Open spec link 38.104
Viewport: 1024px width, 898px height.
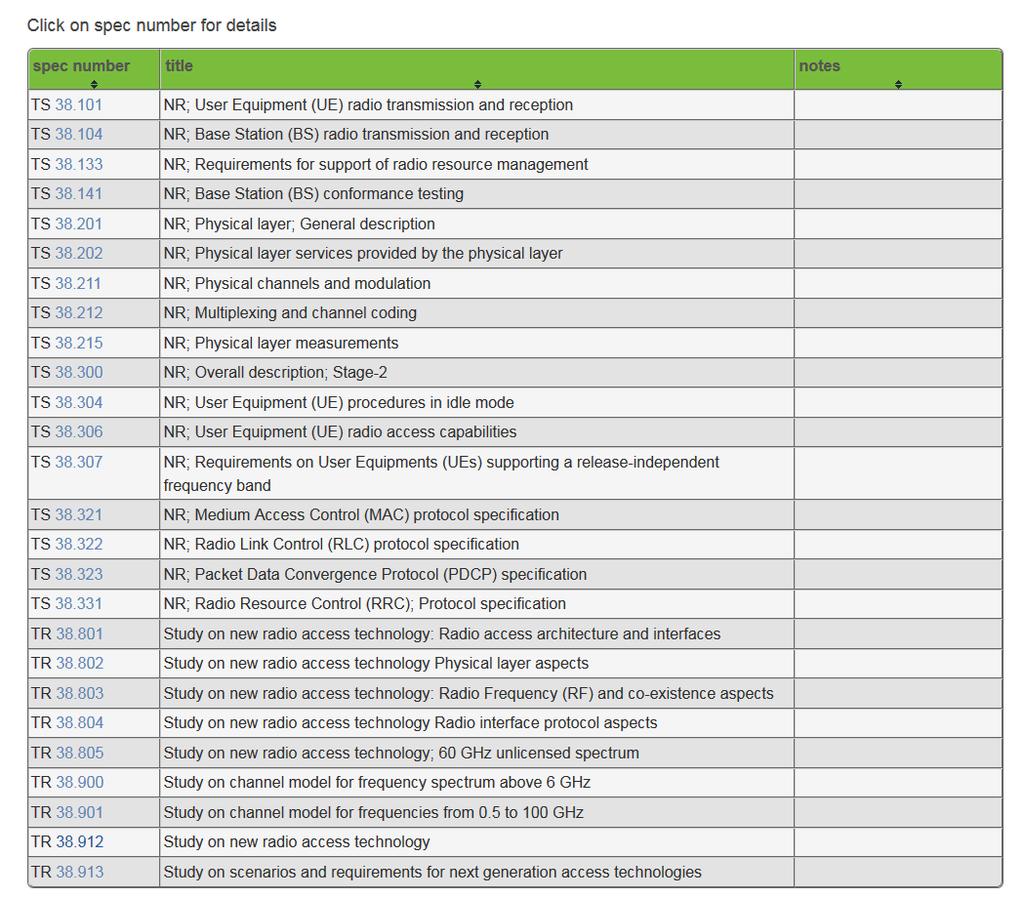78,134
